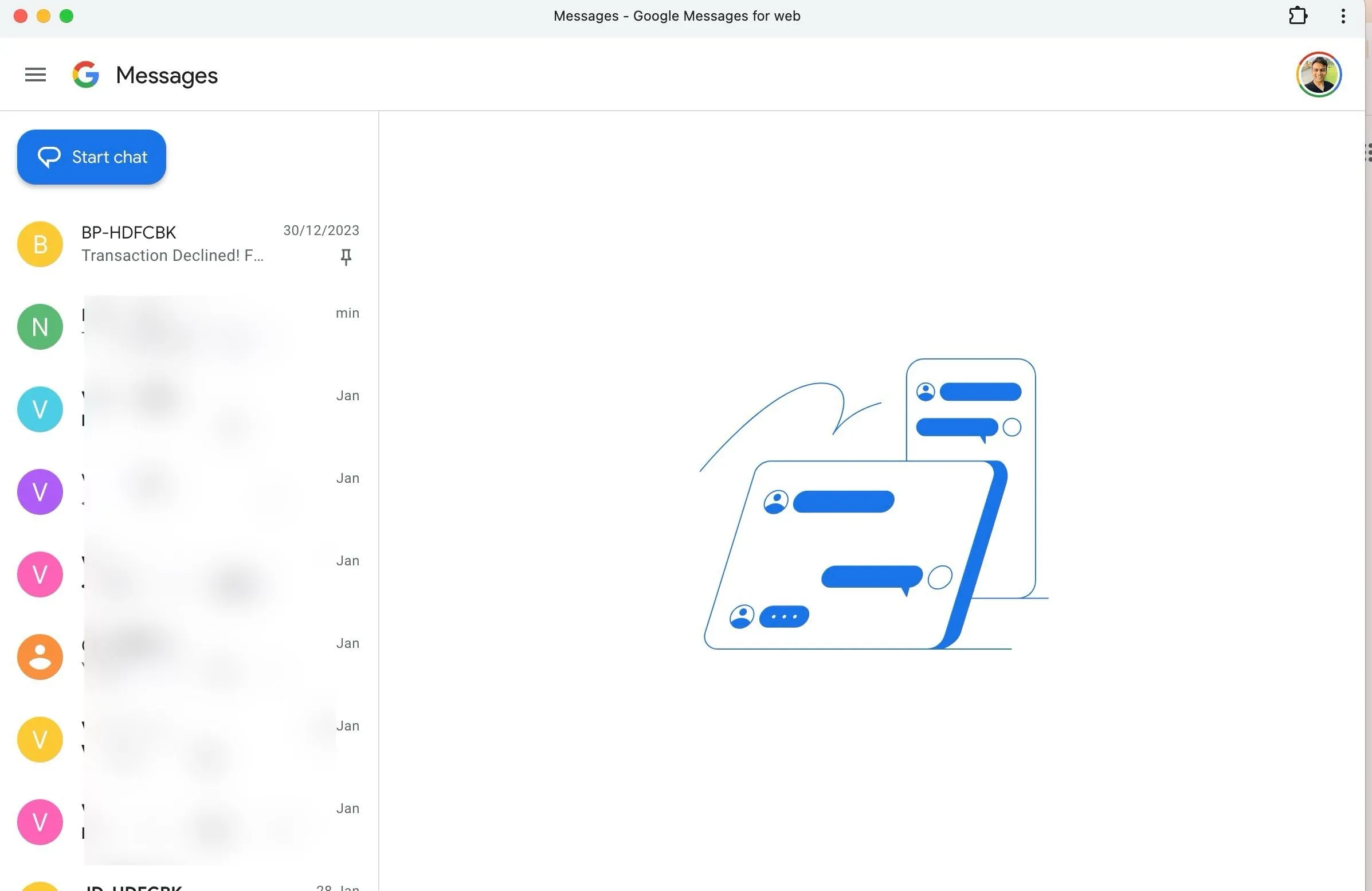Click the speech bubble icon inside Start chat
Screen dimensions: 1372x891
click(x=49, y=157)
